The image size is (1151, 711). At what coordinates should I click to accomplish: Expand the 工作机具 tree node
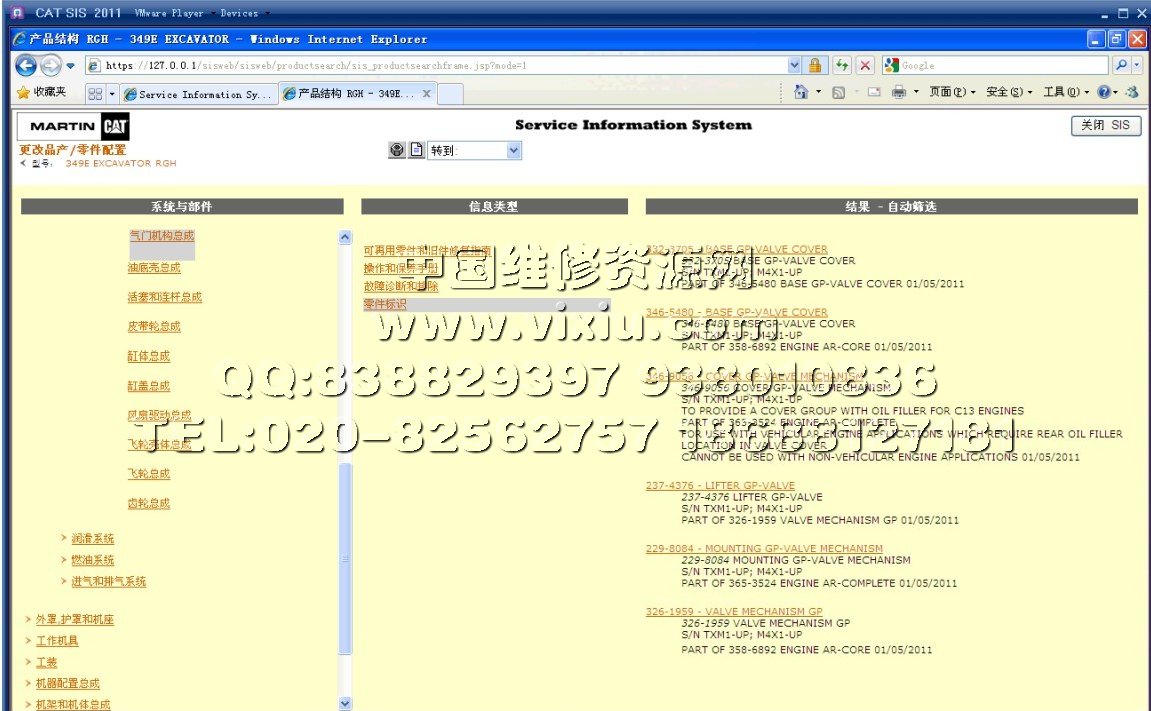[x=56, y=641]
